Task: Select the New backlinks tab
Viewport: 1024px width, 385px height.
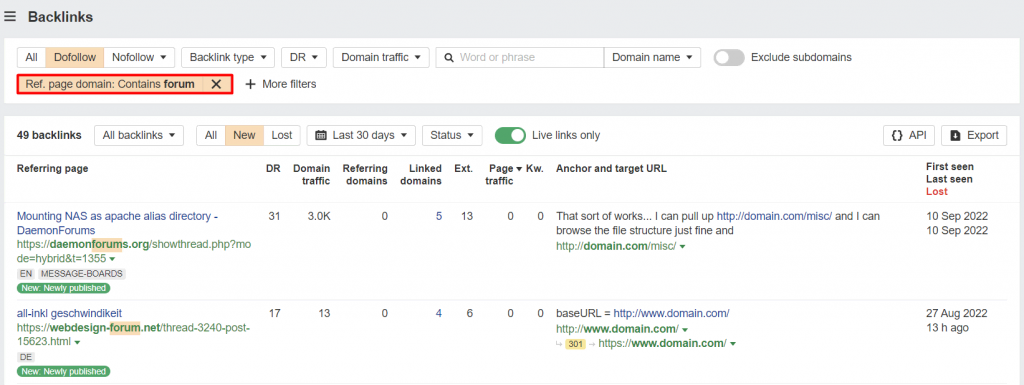Action: pos(244,135)
